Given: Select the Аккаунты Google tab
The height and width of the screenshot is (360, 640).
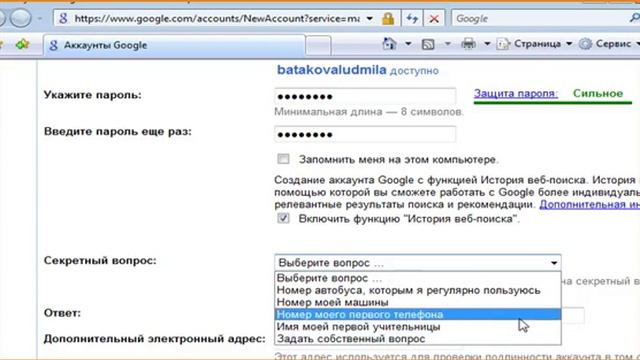Looking at the screenshot, I should 174,45.
